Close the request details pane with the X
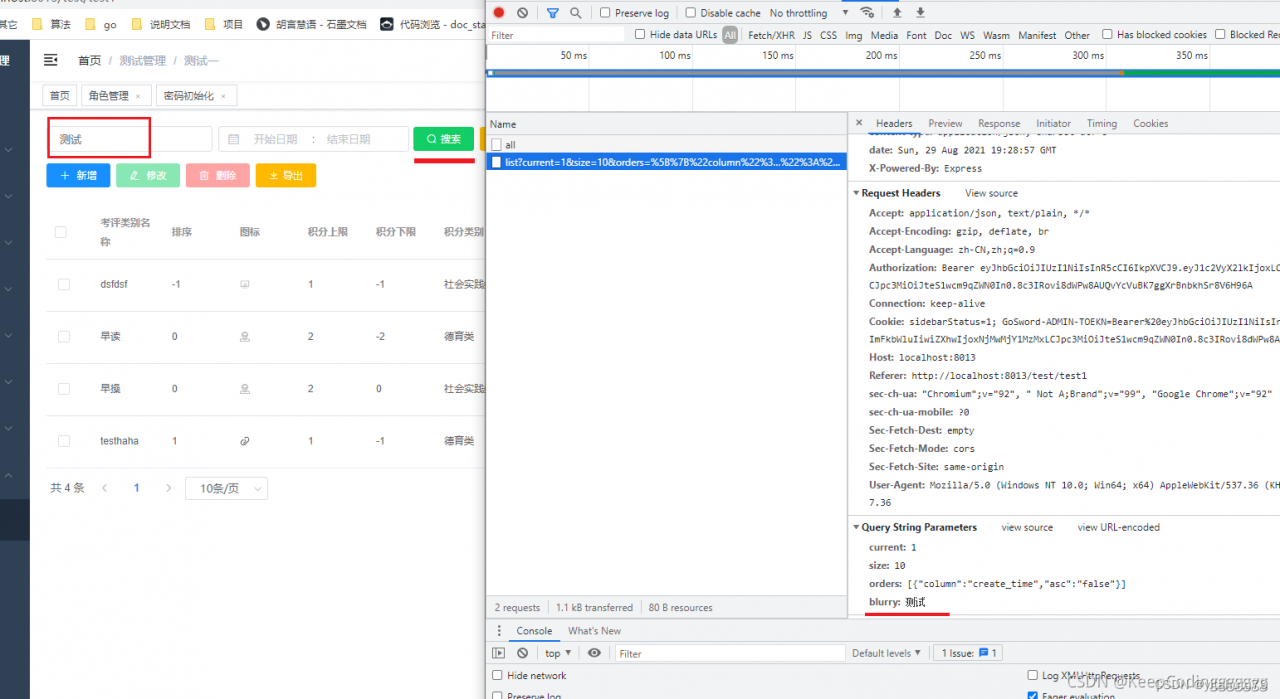 pyautogui.click(x=859, y=123)
